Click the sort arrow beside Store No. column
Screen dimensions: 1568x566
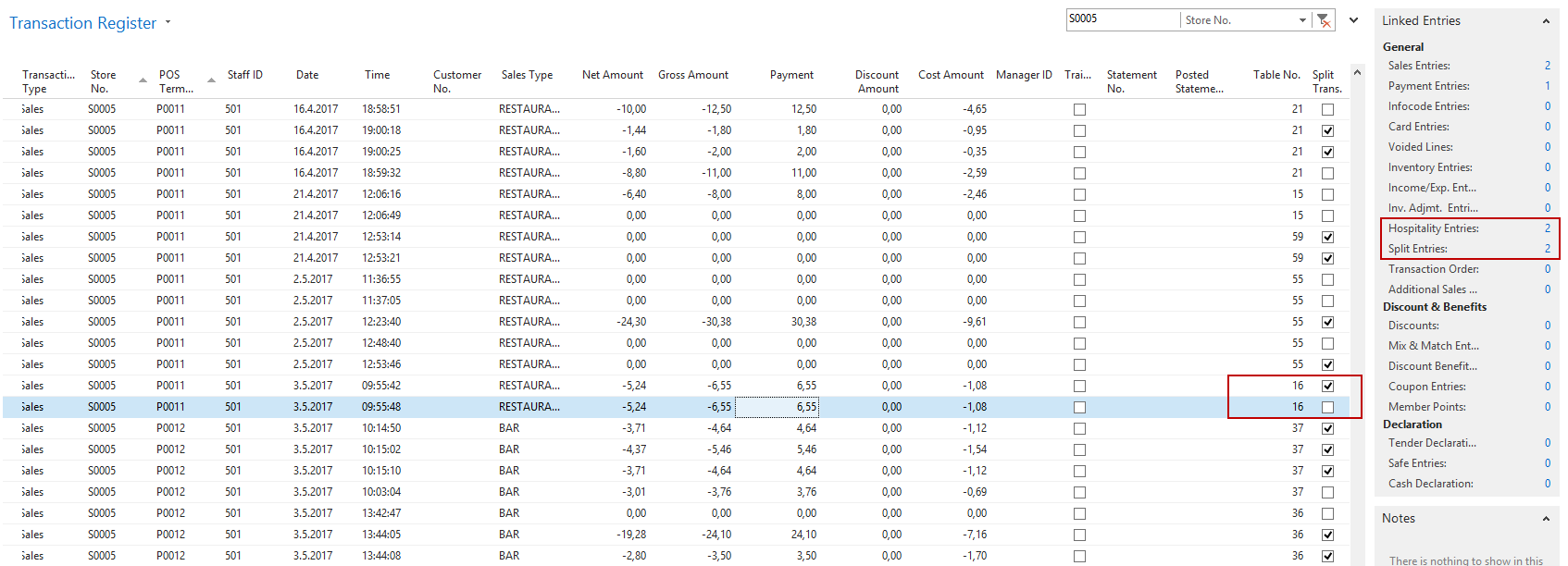(x=143, y=80)
